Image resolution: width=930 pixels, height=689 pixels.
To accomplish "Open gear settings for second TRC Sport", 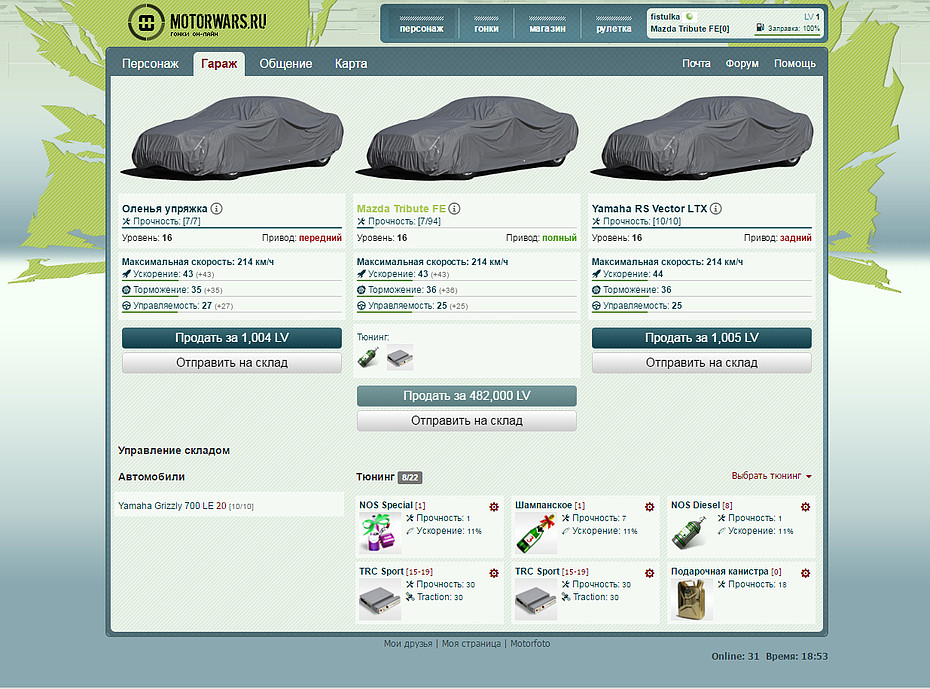I will (x=649, y=573).
